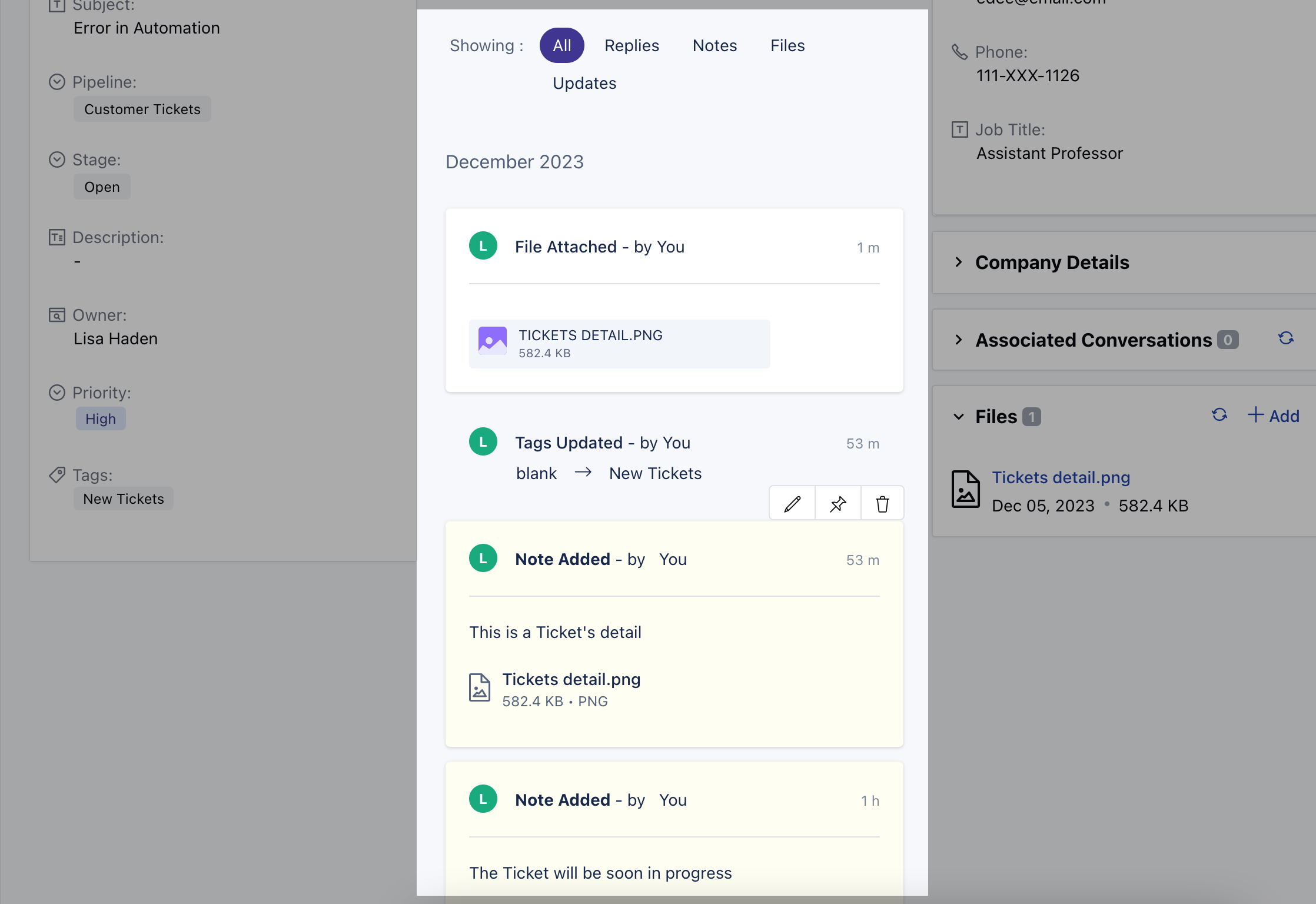Refresh Associated Conversations icon
Screen dimensions: 1316x904
point(1285,338)
